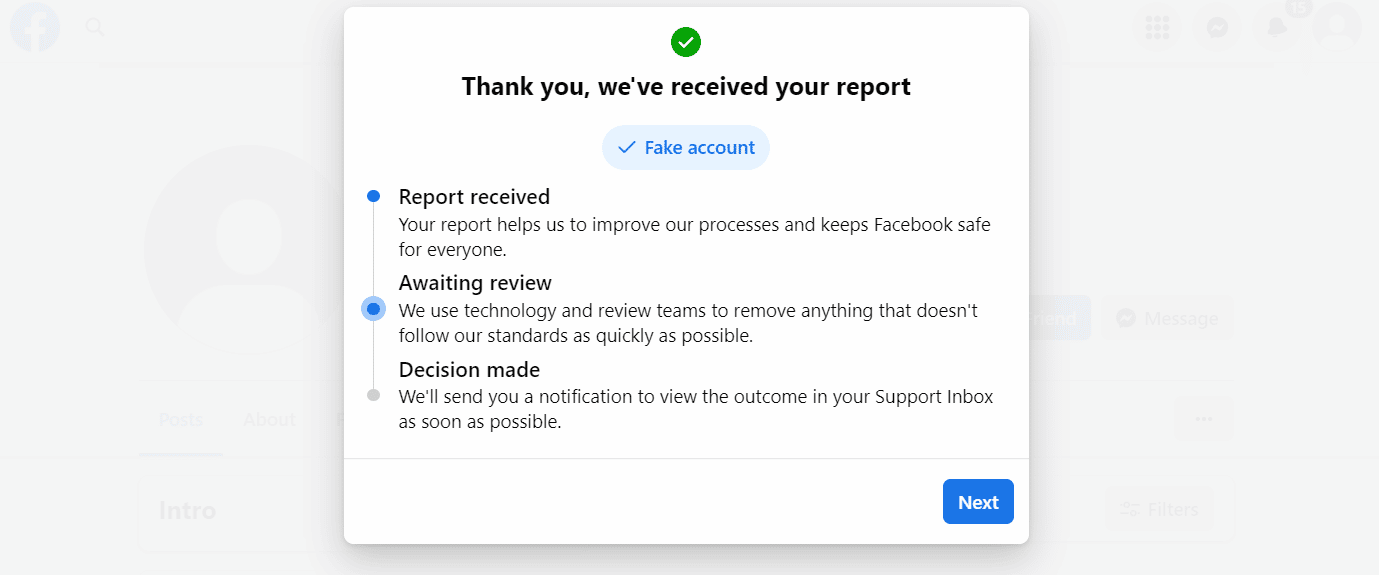This screenshot has width=1379, height=575.
Task: Select the Fake account chip
Action: [x=686, y=148]
